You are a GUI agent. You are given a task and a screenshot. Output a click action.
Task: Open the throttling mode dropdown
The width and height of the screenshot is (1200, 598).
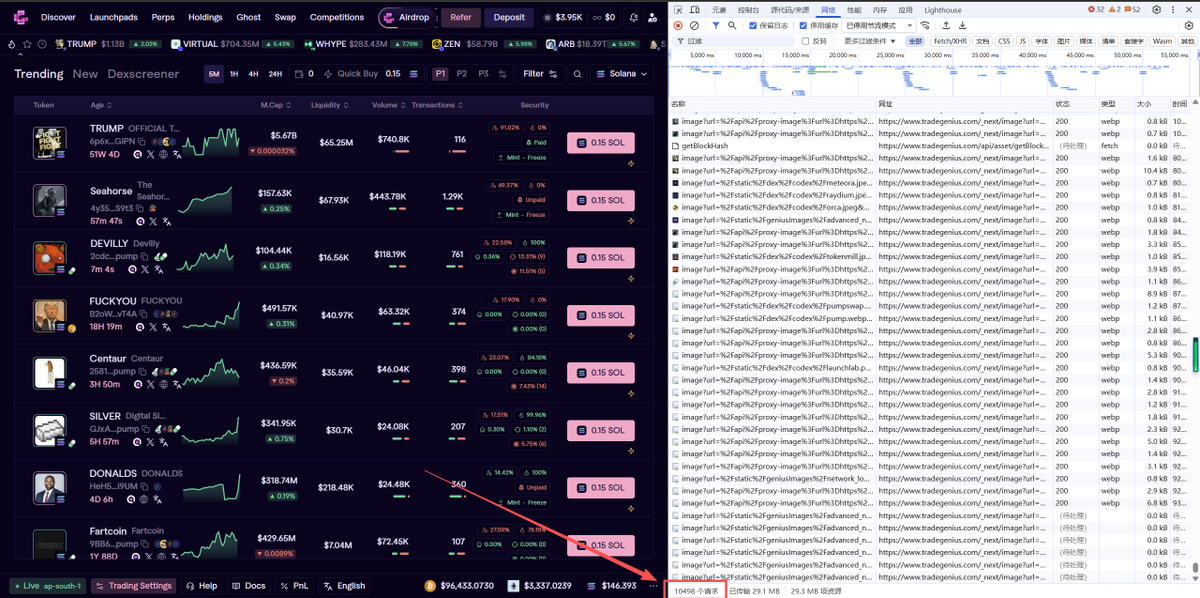point(879,25)
